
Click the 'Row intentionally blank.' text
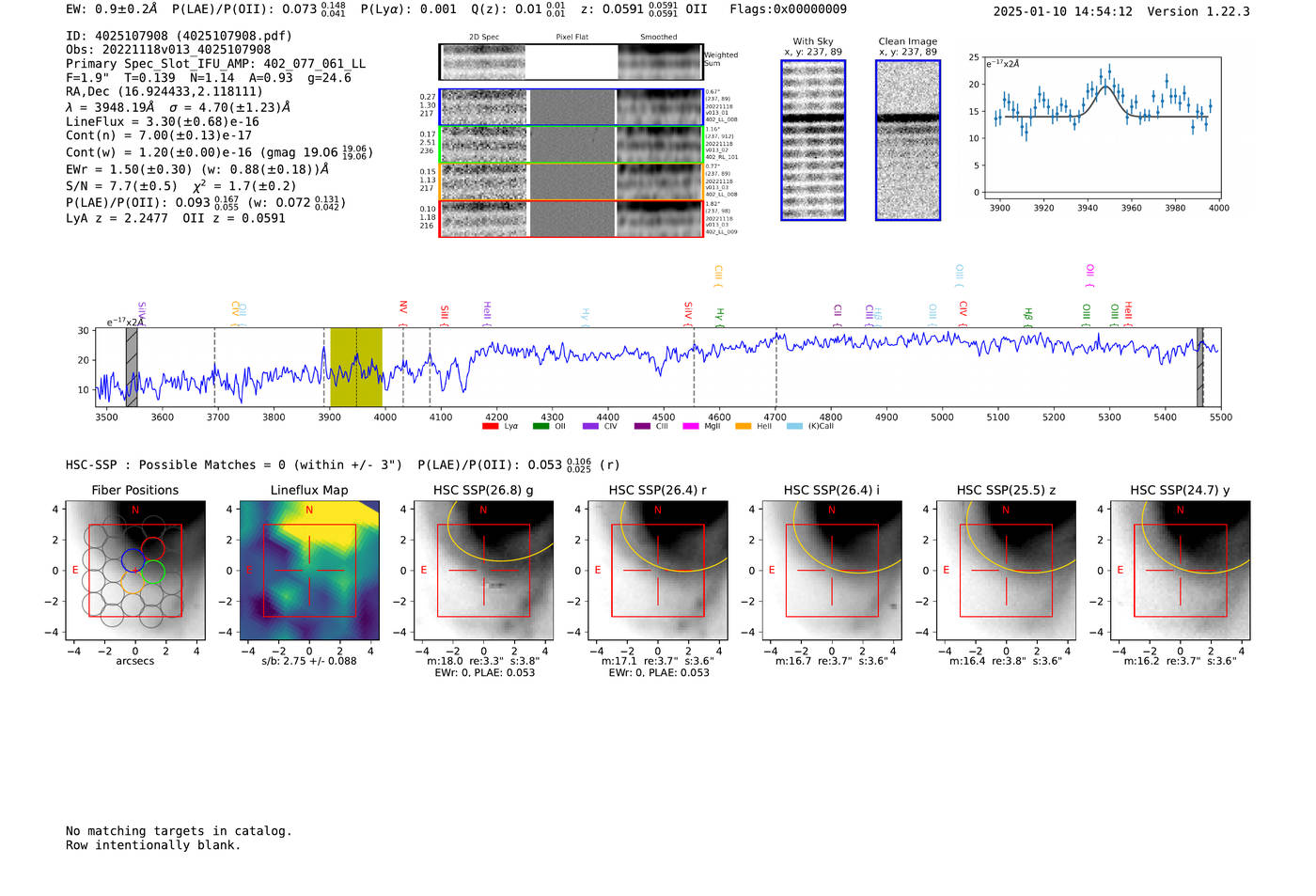click(x=153, y=845)
